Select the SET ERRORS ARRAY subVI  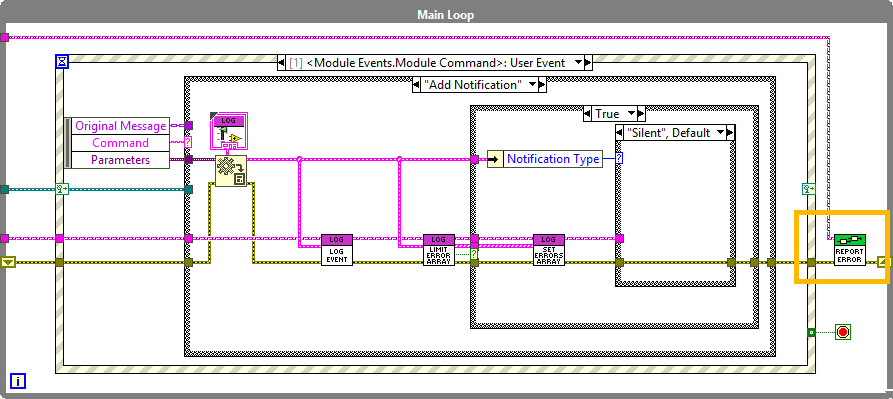[x=548, y=250]
